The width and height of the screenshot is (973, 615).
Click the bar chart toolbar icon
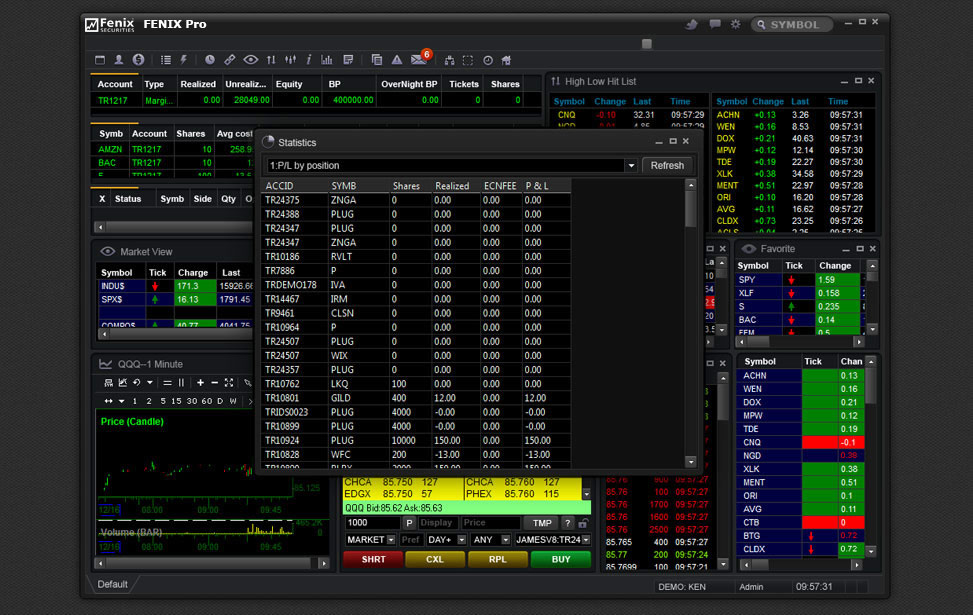coord(327,60)
